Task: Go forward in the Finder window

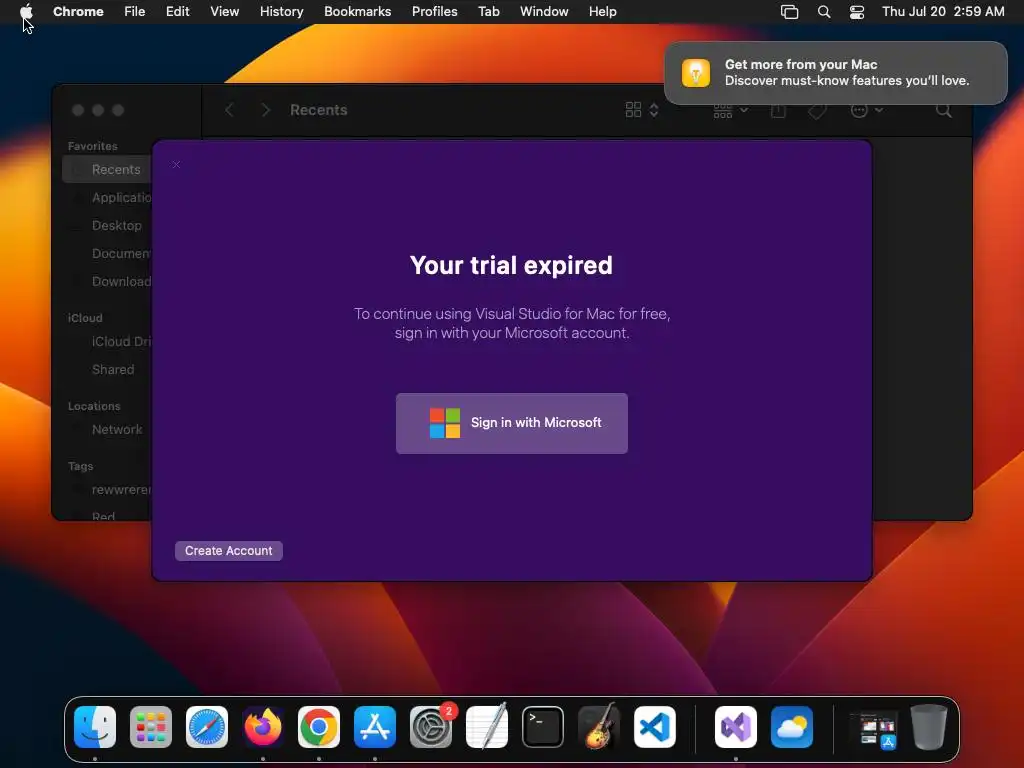Action: (x=265, y=110)
